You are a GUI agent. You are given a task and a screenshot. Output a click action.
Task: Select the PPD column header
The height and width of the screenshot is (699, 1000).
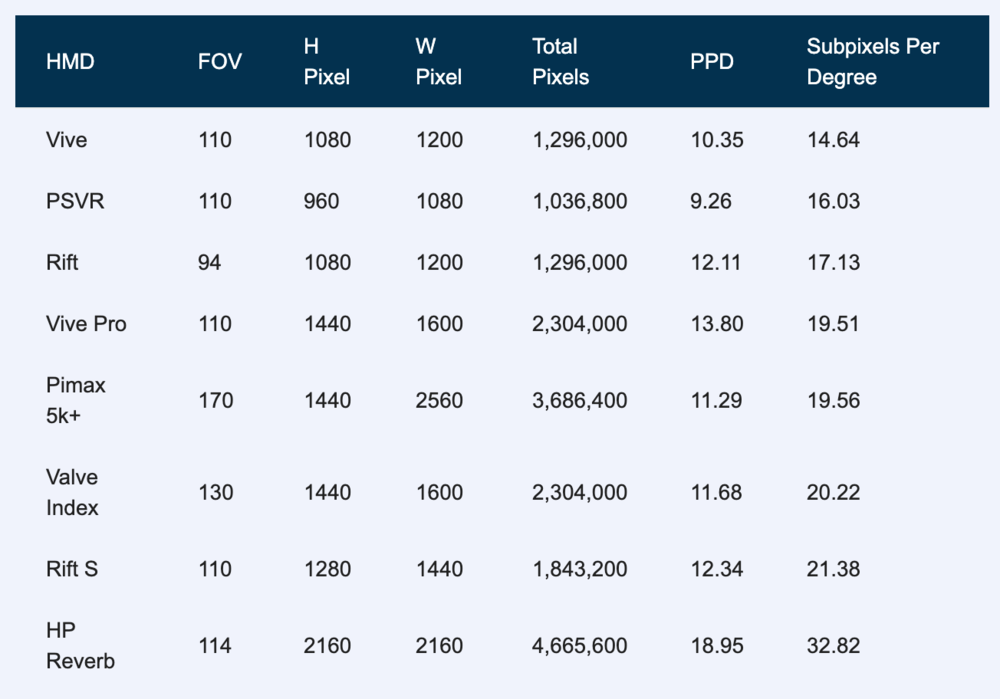712,61
